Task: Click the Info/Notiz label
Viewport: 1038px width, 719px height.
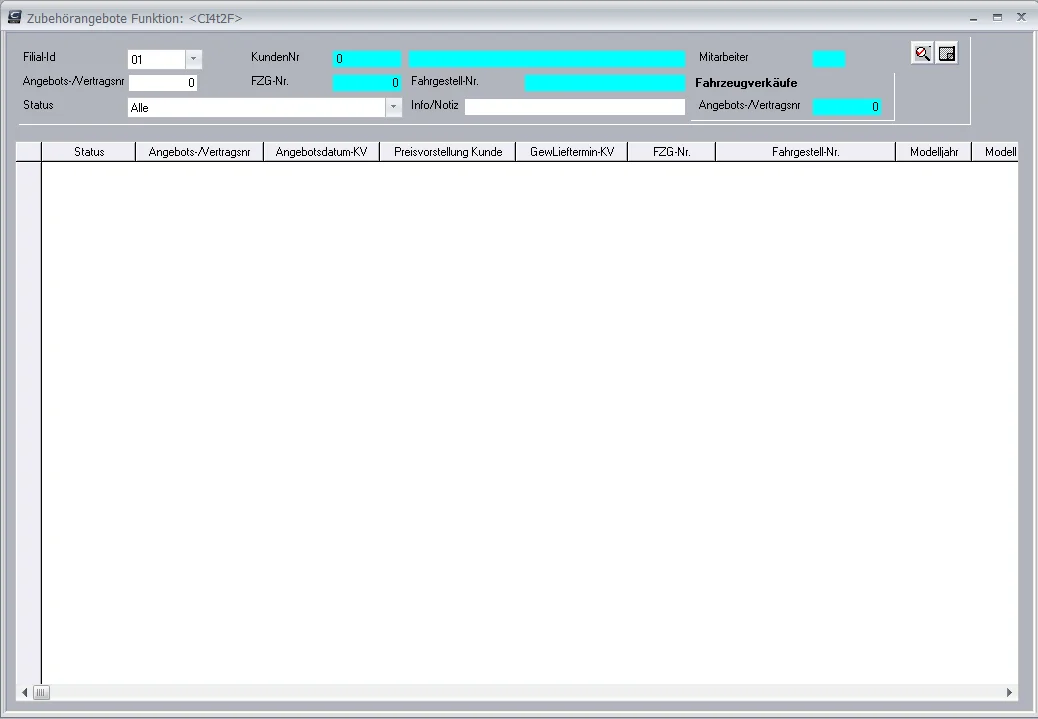Action: [434, 105]
